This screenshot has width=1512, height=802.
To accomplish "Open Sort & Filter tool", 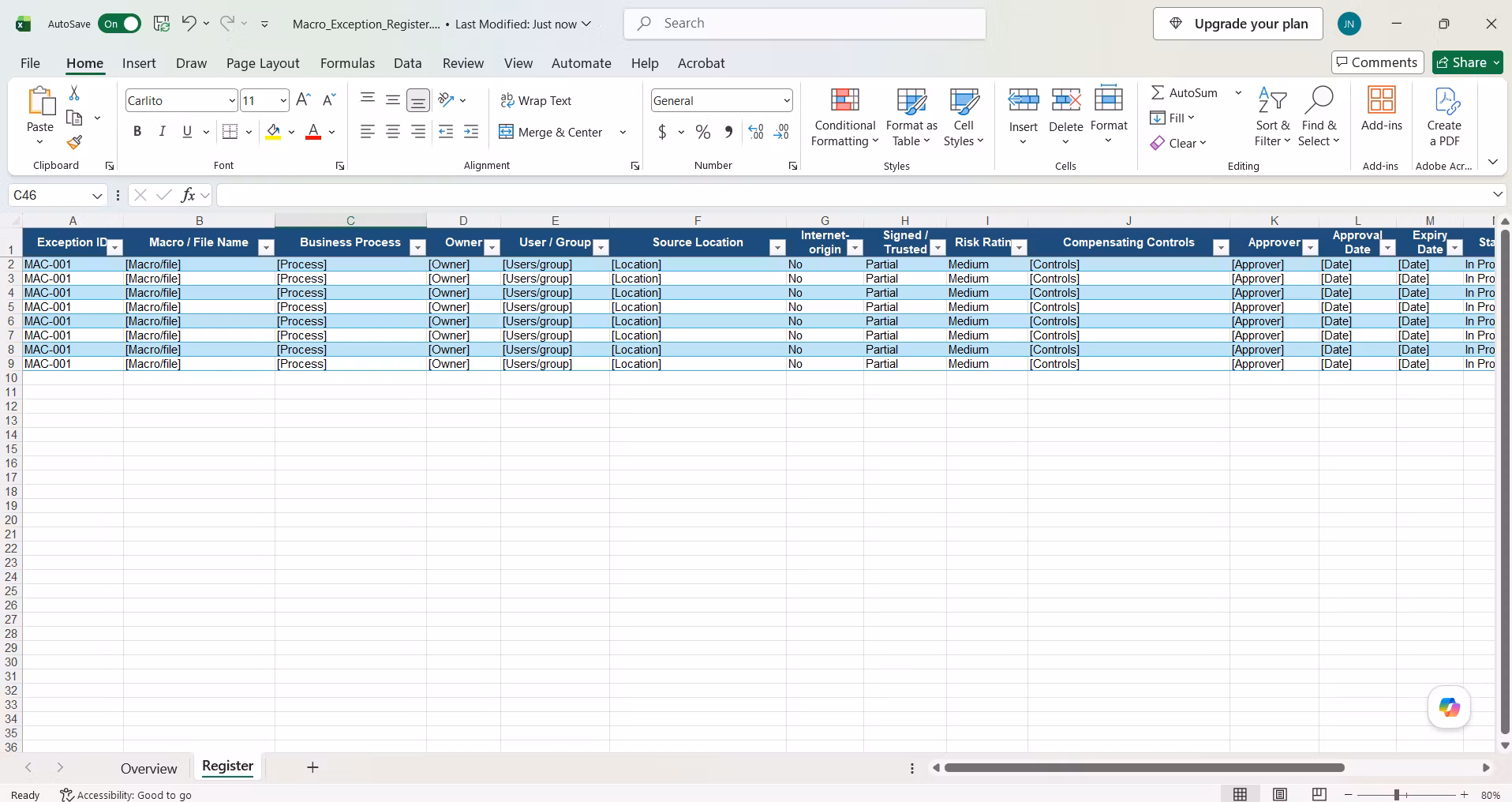I will click(x=1272, y=117).
